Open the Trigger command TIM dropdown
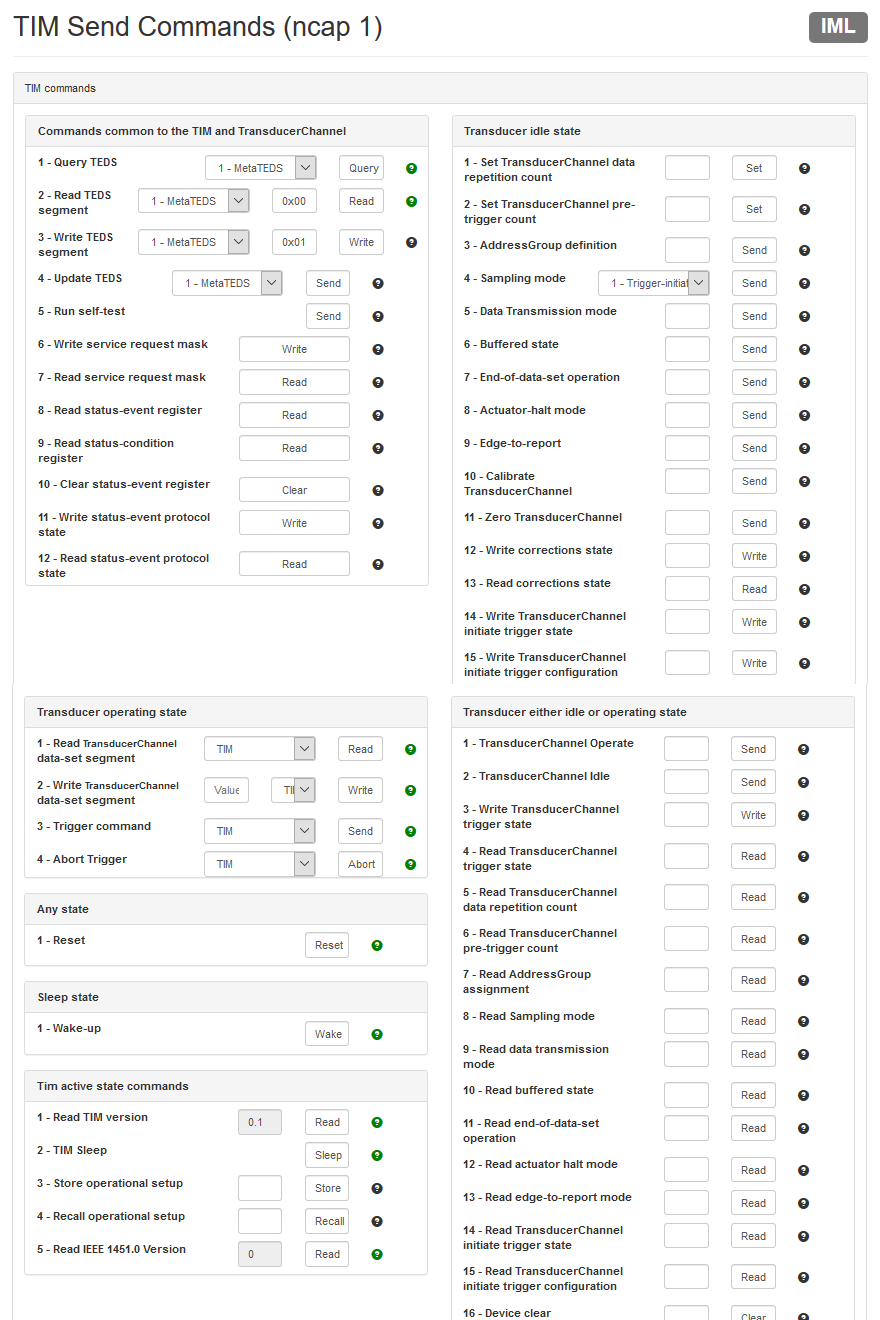Screen dimensions: 880x1320 [259, 831]
